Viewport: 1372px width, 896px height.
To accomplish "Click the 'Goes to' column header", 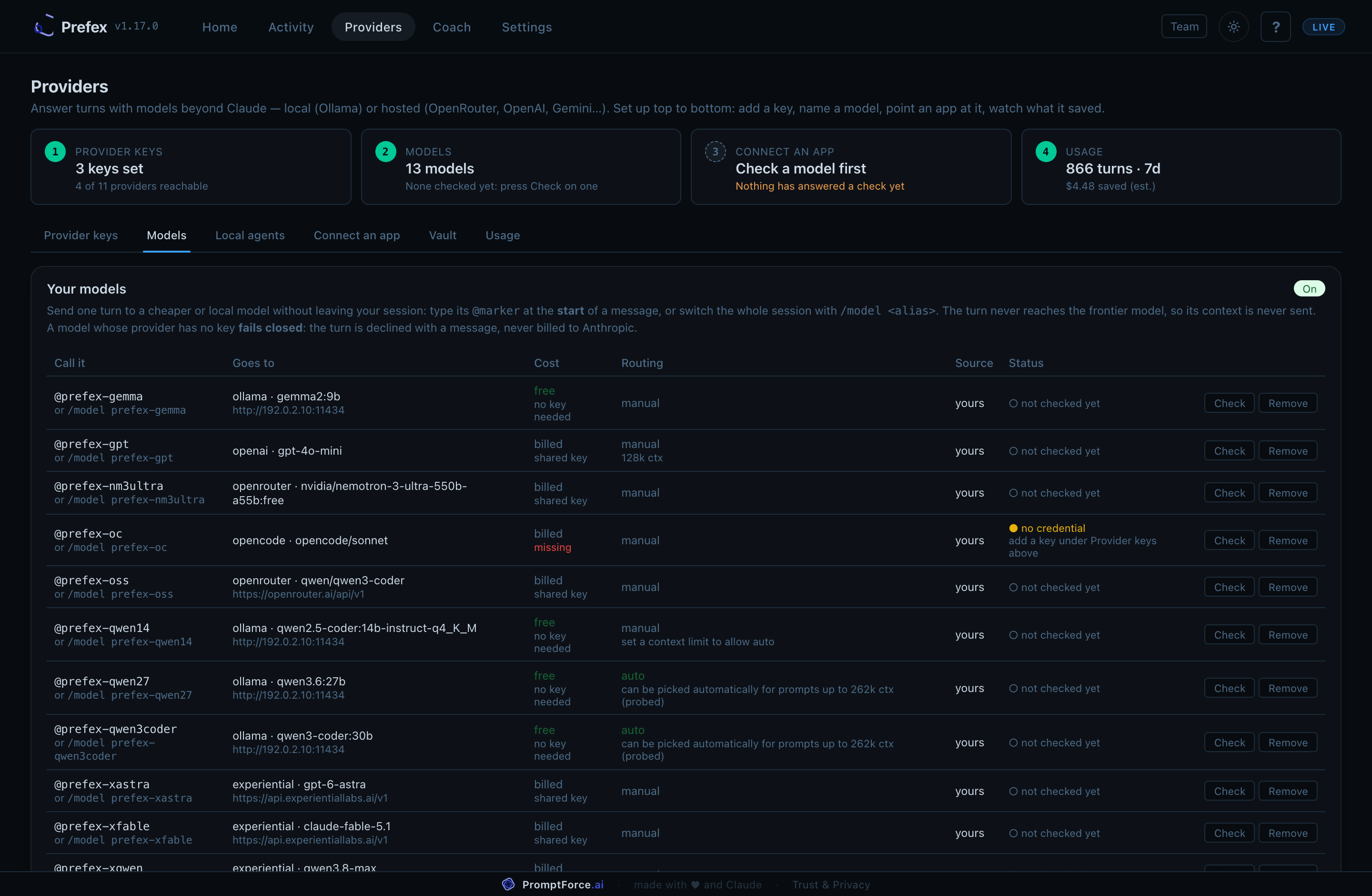I will point(253,363).
